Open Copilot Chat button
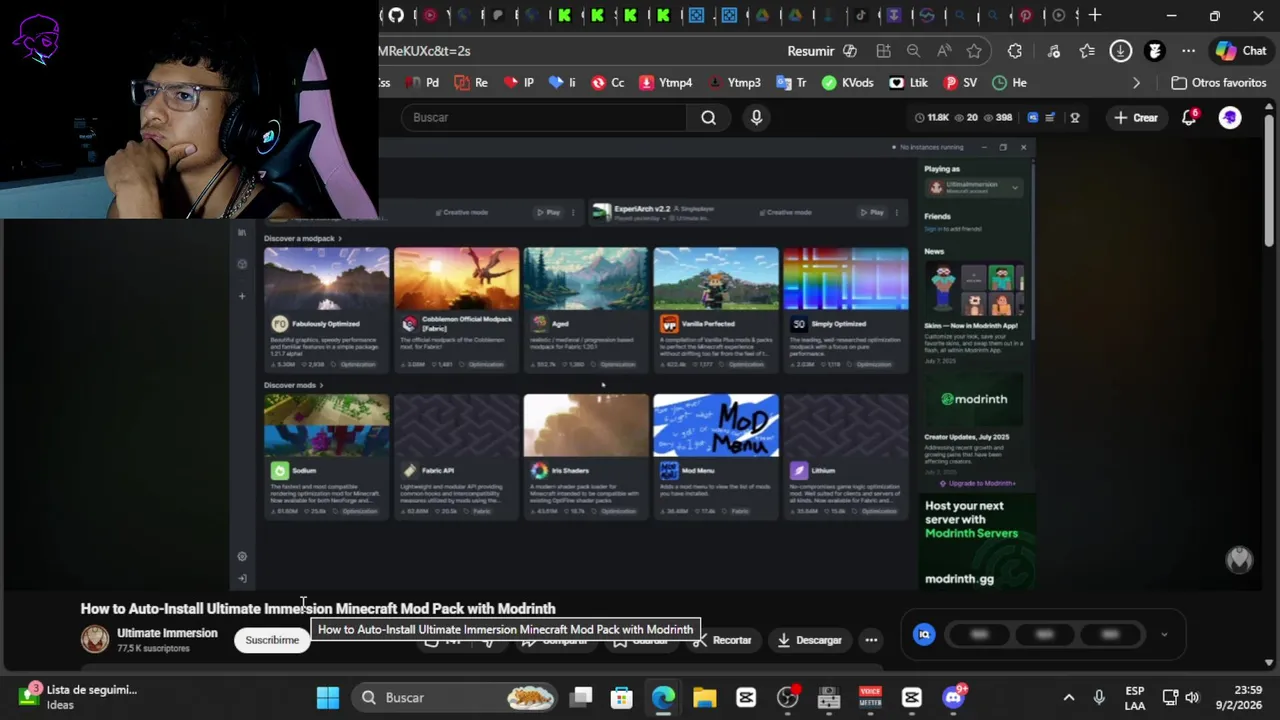 pos(1241,51)
